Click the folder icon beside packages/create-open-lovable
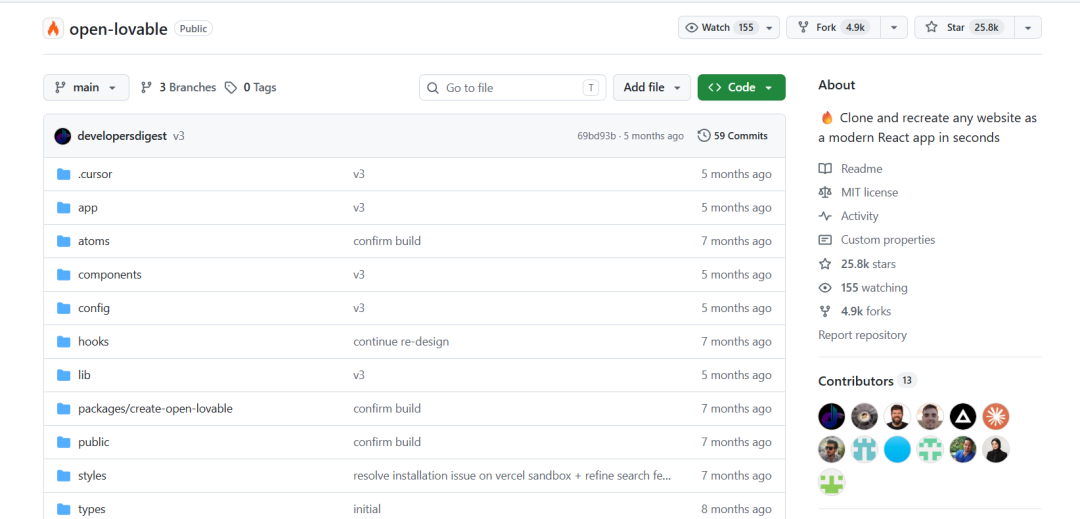The image size is (1080, 519). click(64, 408)
